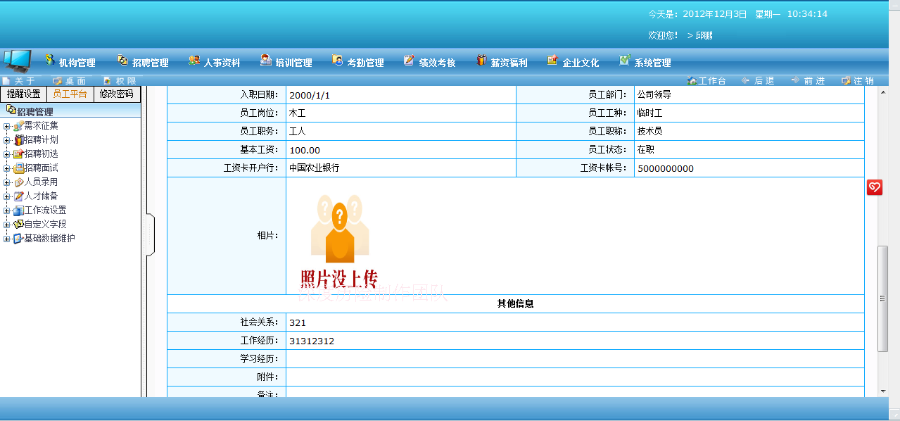Click the 关于 page icon

[x=6, y=81]
